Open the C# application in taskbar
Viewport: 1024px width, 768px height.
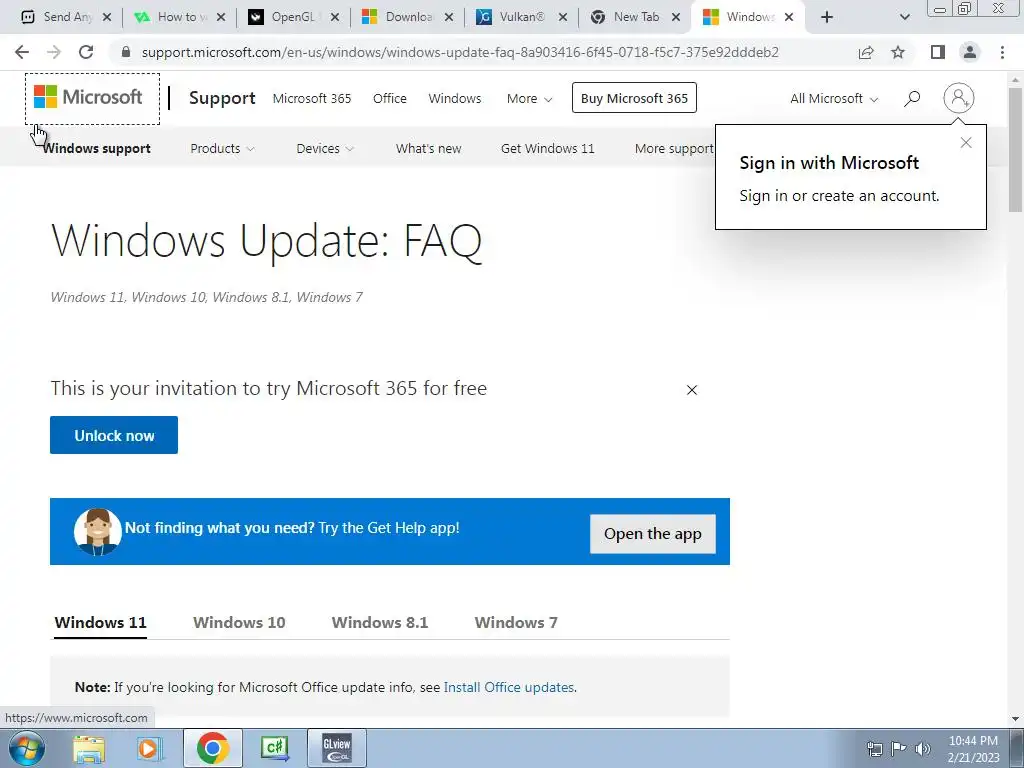click(x=274, y=748)
